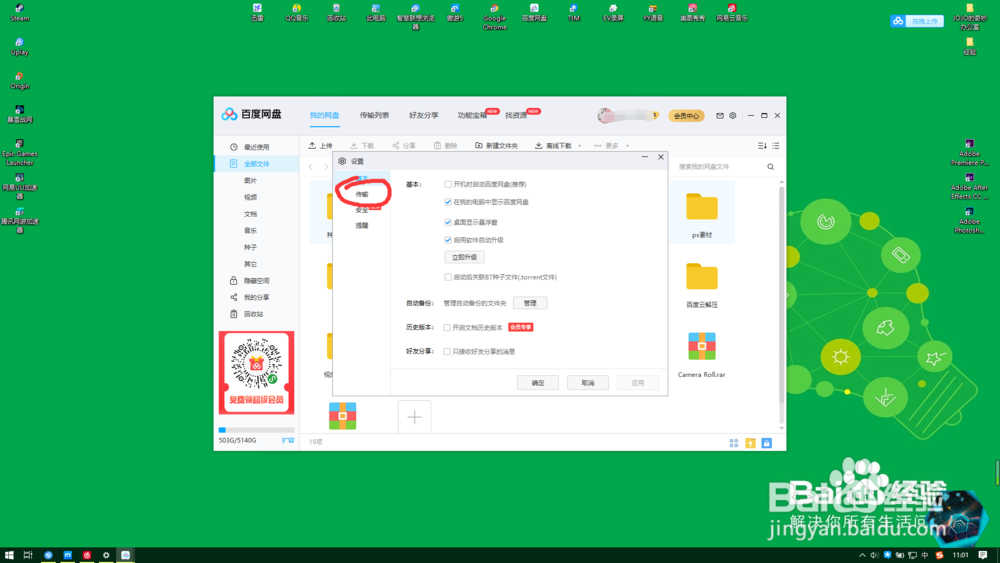The width and height of the screenshot is (1000, 563).
Task: Select the Adobe Photoshop desktop icon
Action: pos(969,220)
